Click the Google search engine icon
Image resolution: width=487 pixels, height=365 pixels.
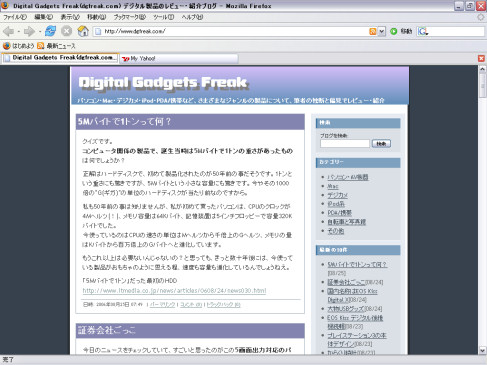pyautogui.click(x=423, y=31)
